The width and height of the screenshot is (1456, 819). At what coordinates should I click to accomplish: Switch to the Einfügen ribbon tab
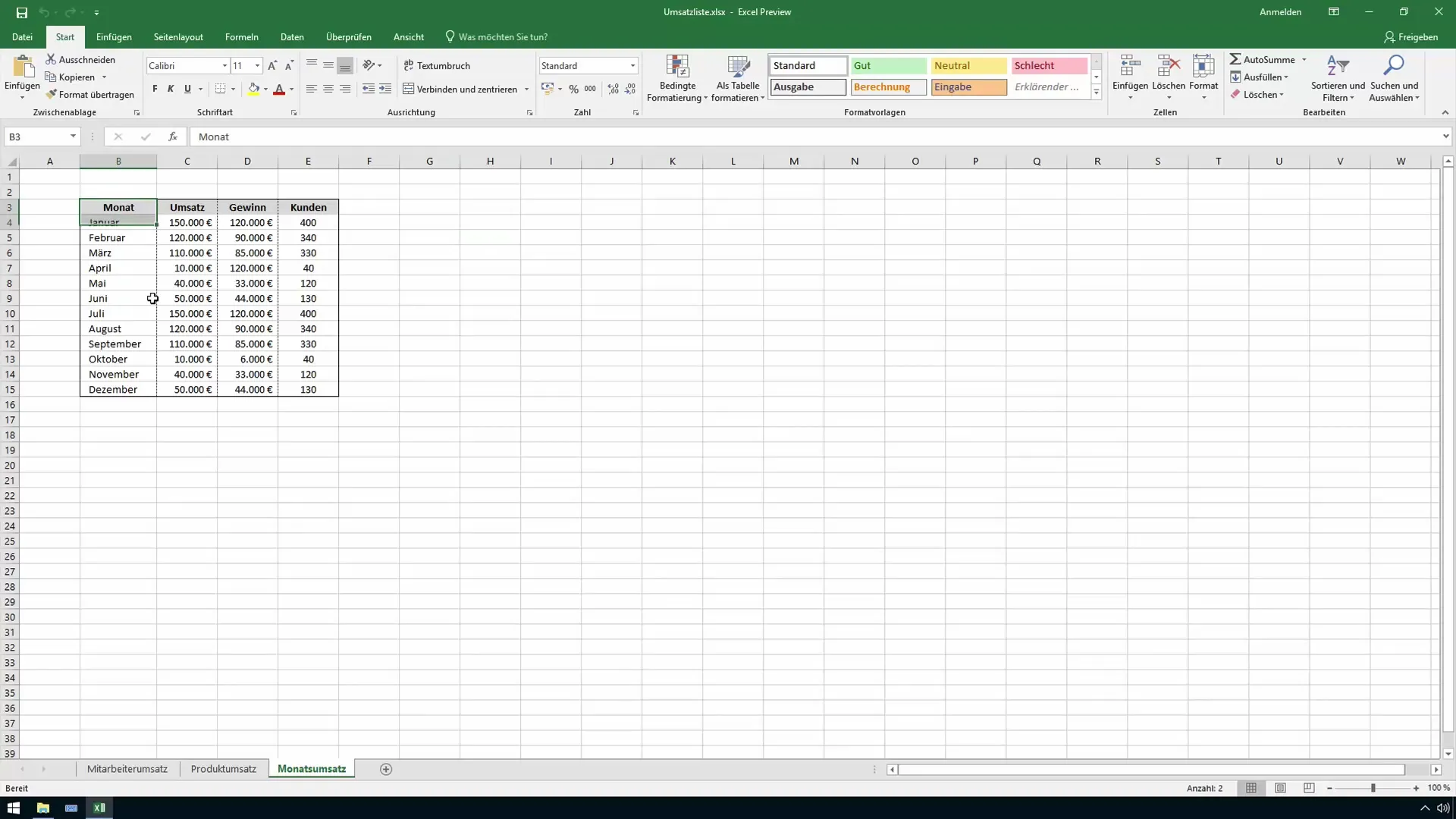114,37
